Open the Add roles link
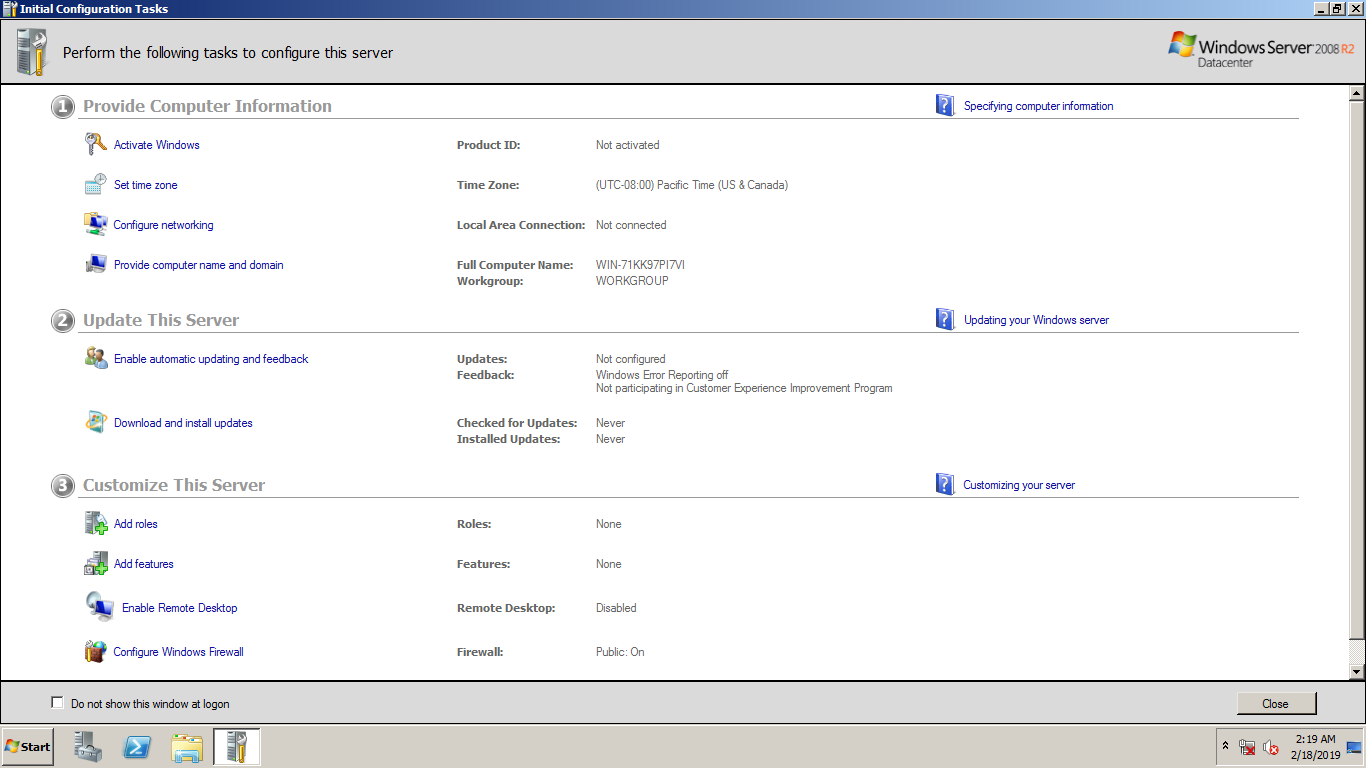1366x768 pixels. (136, 524)
